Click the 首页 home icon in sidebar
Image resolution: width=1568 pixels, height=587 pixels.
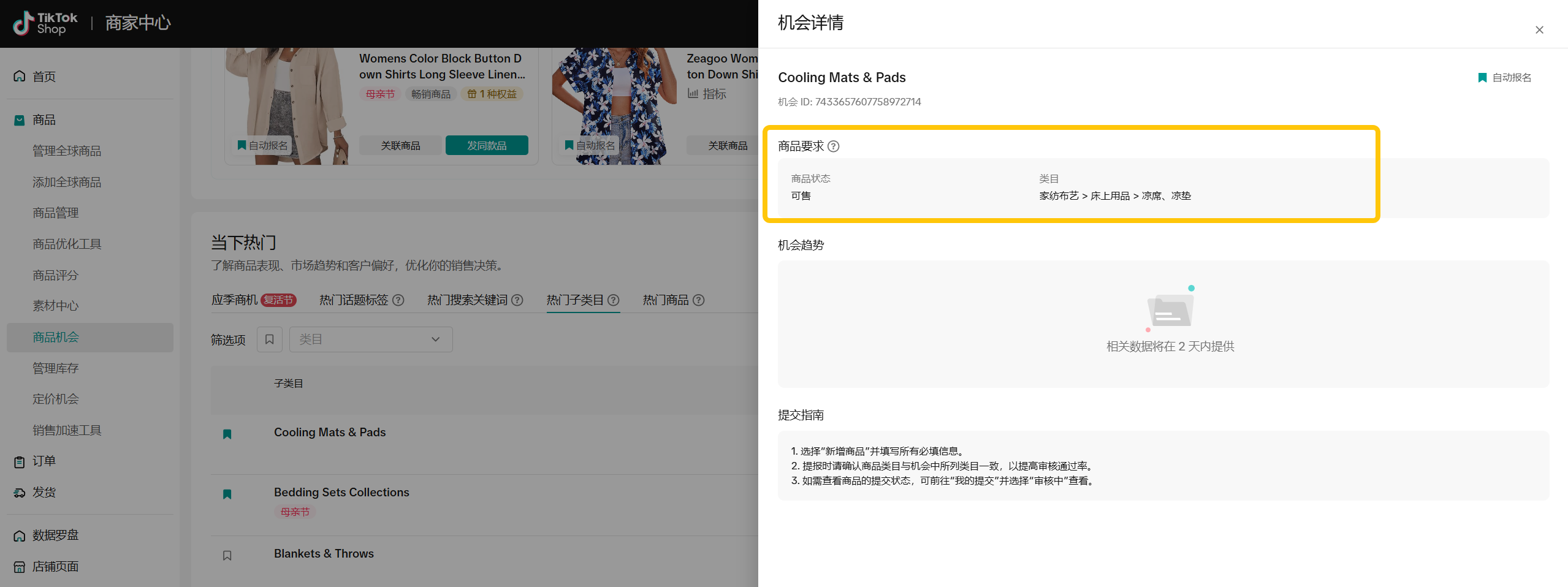(20, 77)
